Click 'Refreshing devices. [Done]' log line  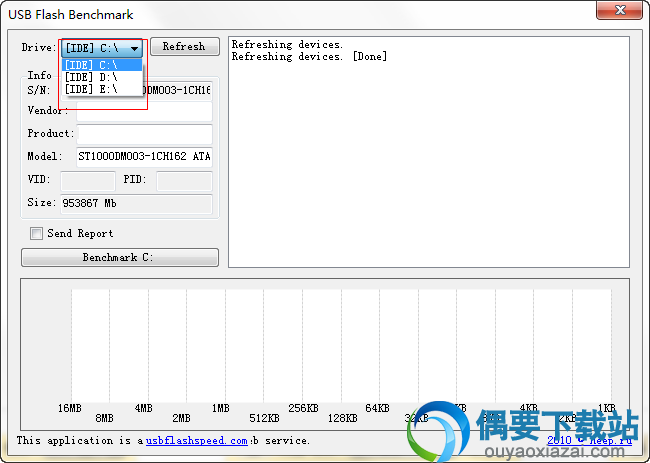[x=309, y=56]
